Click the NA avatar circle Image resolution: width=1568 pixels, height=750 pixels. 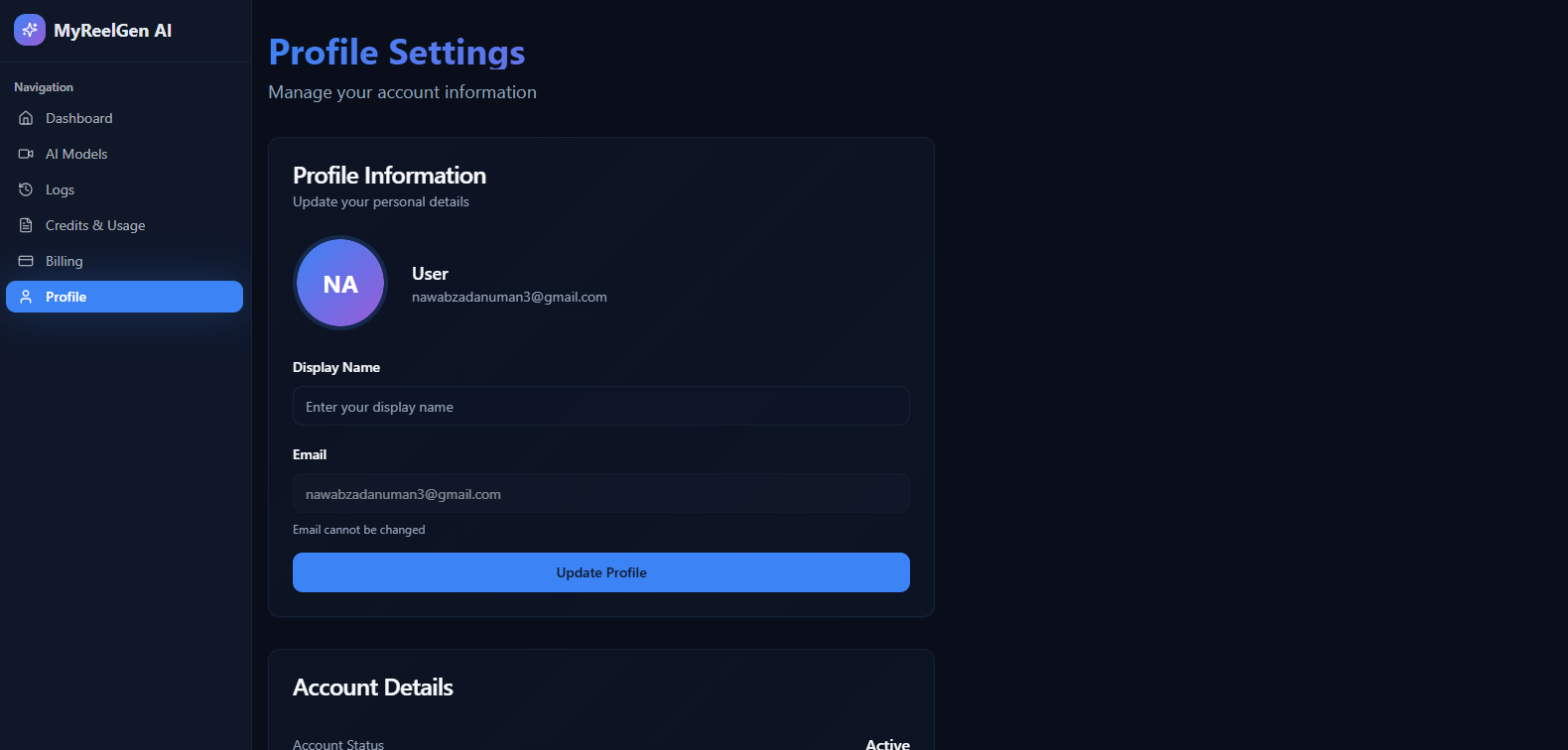pyautogui.click(x=340, y=284)
